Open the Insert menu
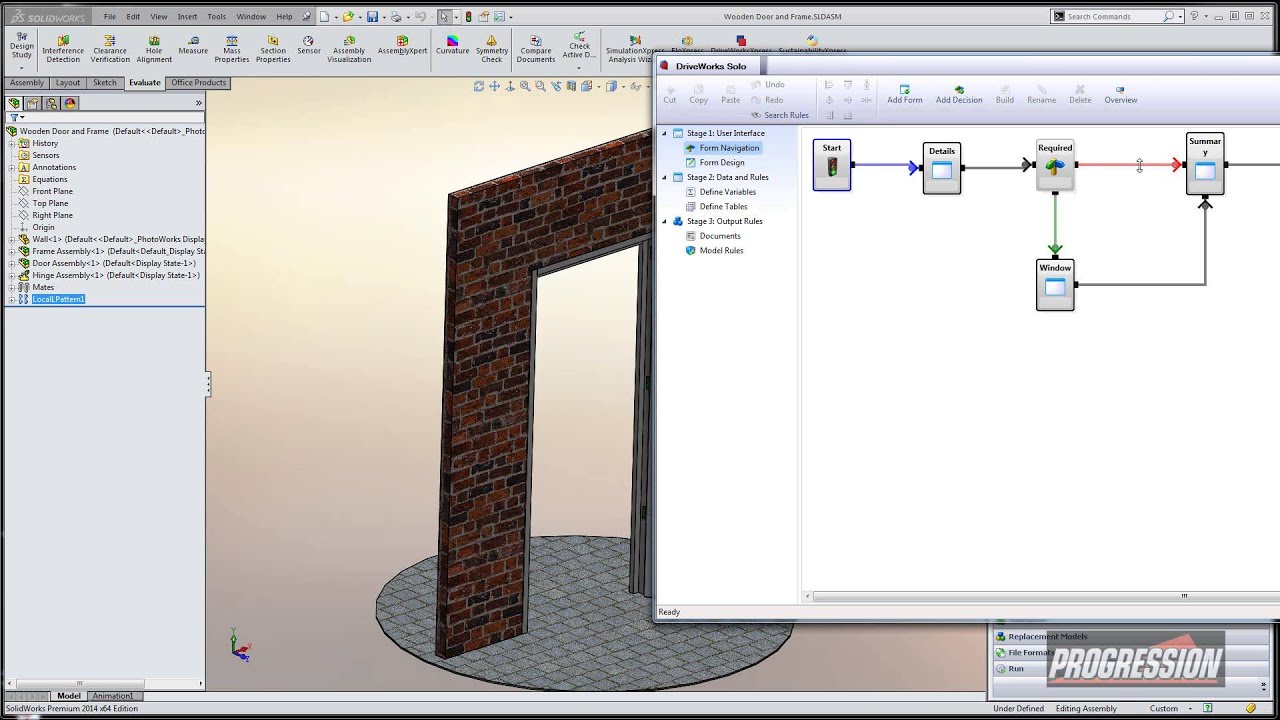Screen dimensions: 1280x720 [x=187, y=17]
